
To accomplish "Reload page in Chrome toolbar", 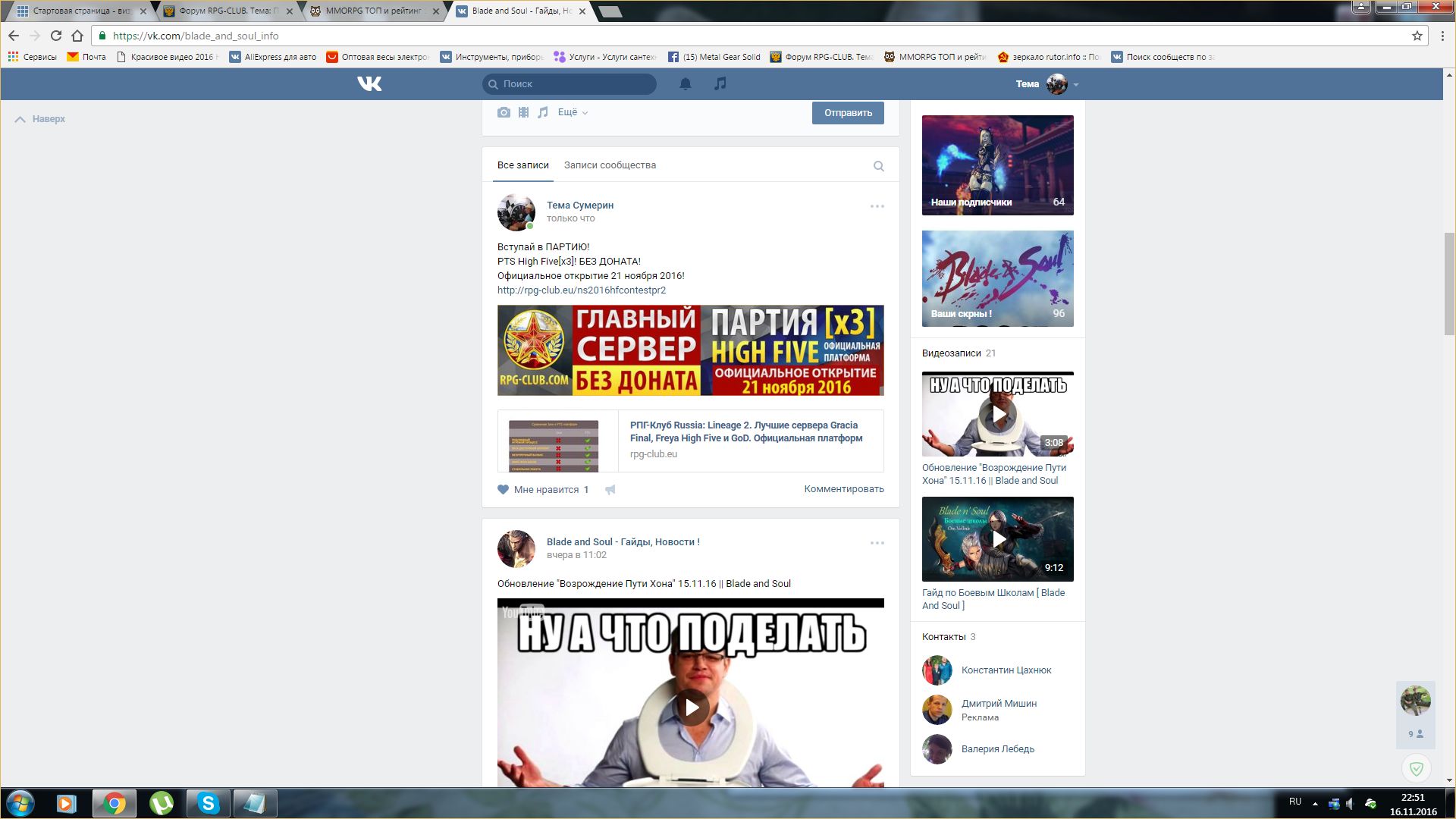I will (55, 36).
